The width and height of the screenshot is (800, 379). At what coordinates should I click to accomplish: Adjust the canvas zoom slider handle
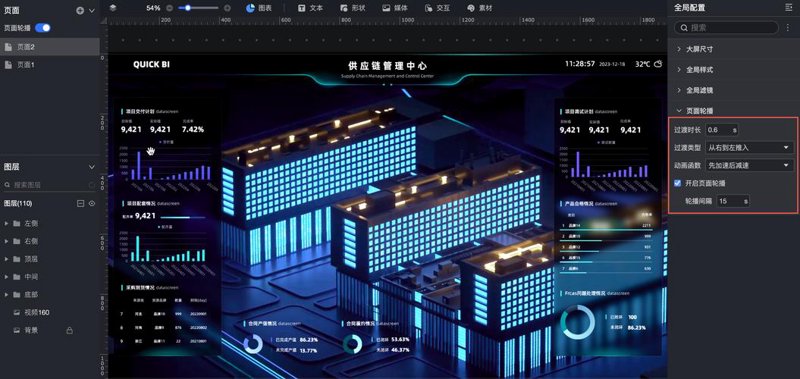[188, 8]
